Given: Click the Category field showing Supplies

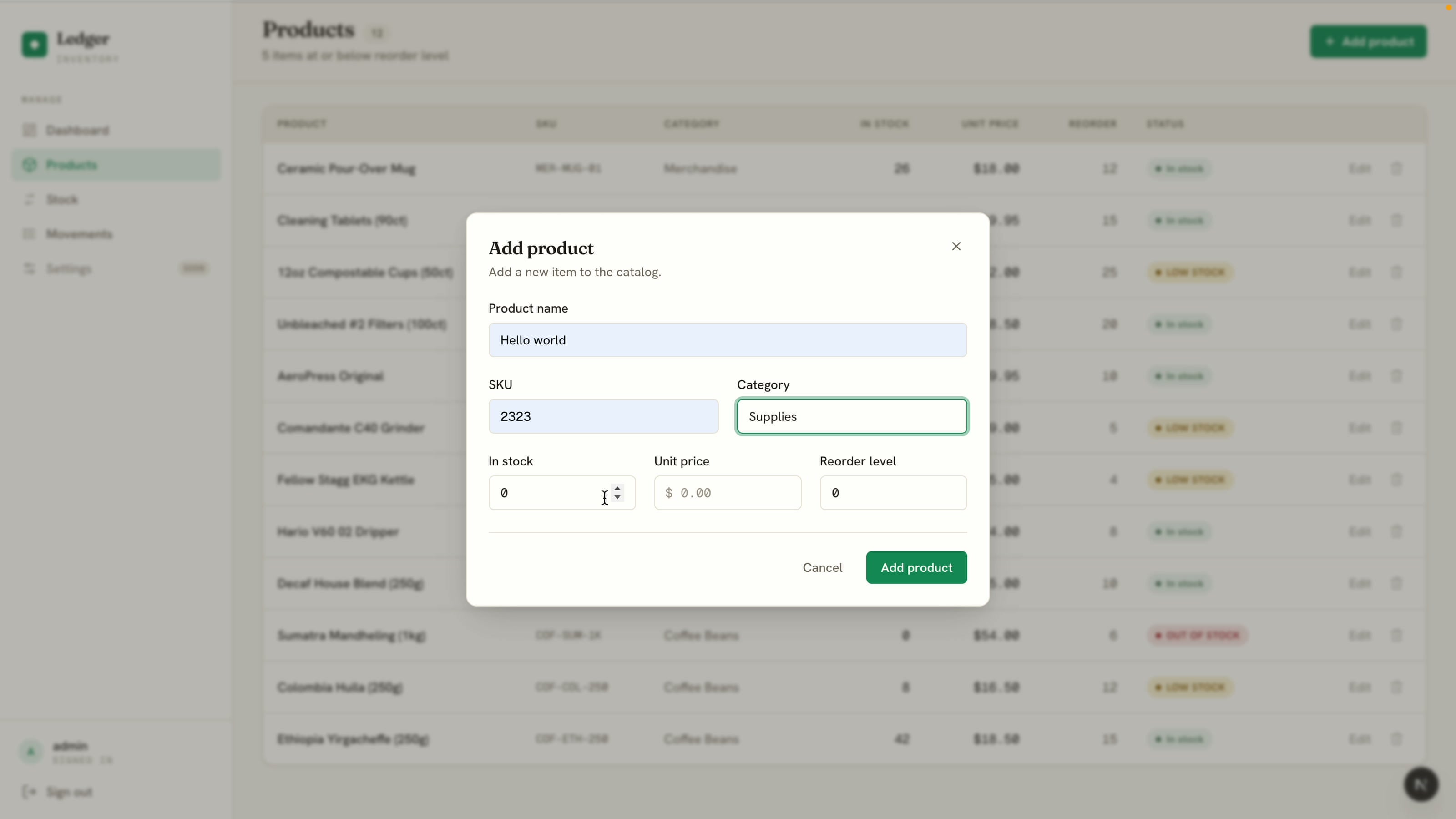Looking at the screenshot, I should (x=852, y=416).
